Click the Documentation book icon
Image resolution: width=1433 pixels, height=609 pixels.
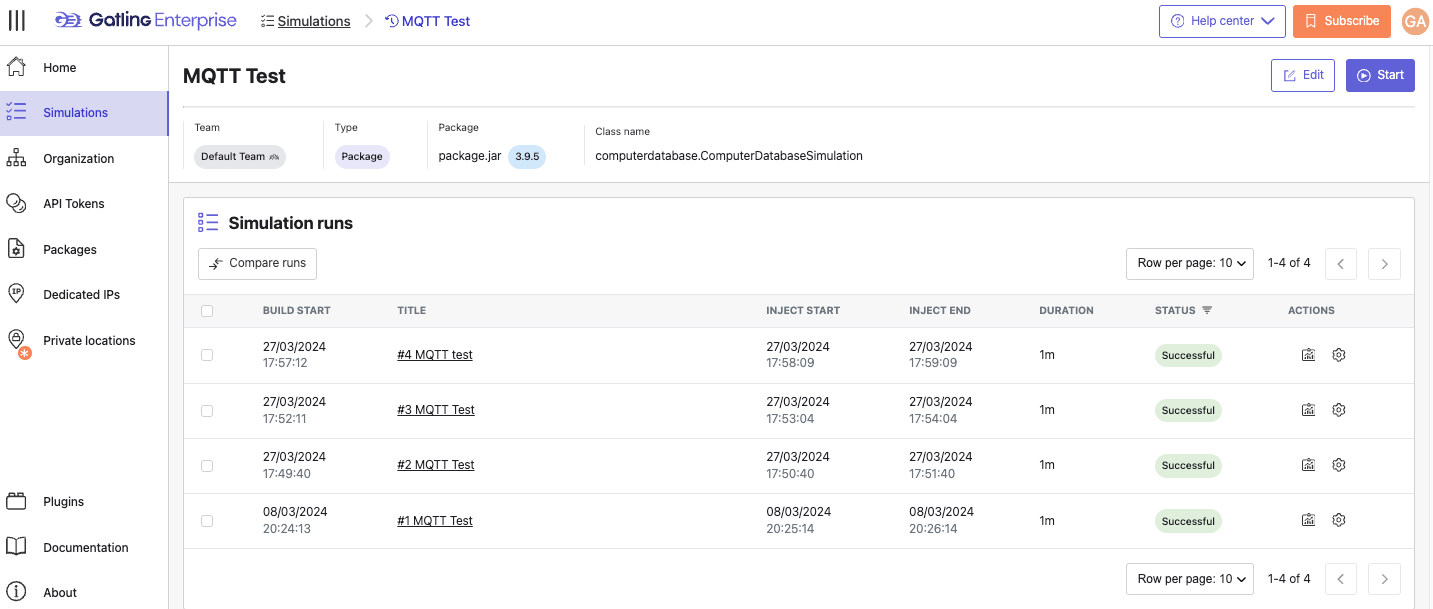pos(16,547)
